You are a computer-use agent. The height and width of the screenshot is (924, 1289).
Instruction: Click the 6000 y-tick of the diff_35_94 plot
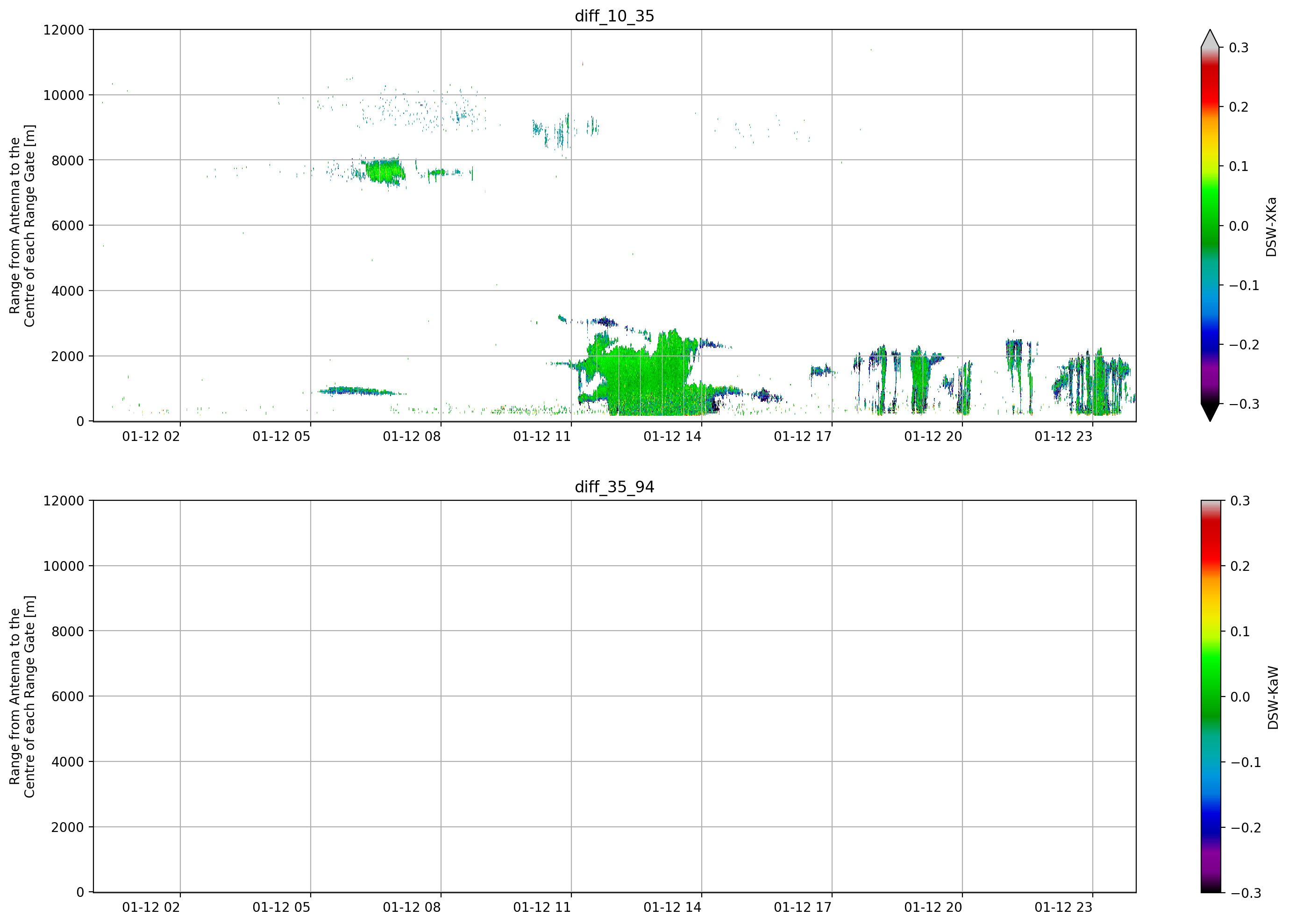point(68,697)
